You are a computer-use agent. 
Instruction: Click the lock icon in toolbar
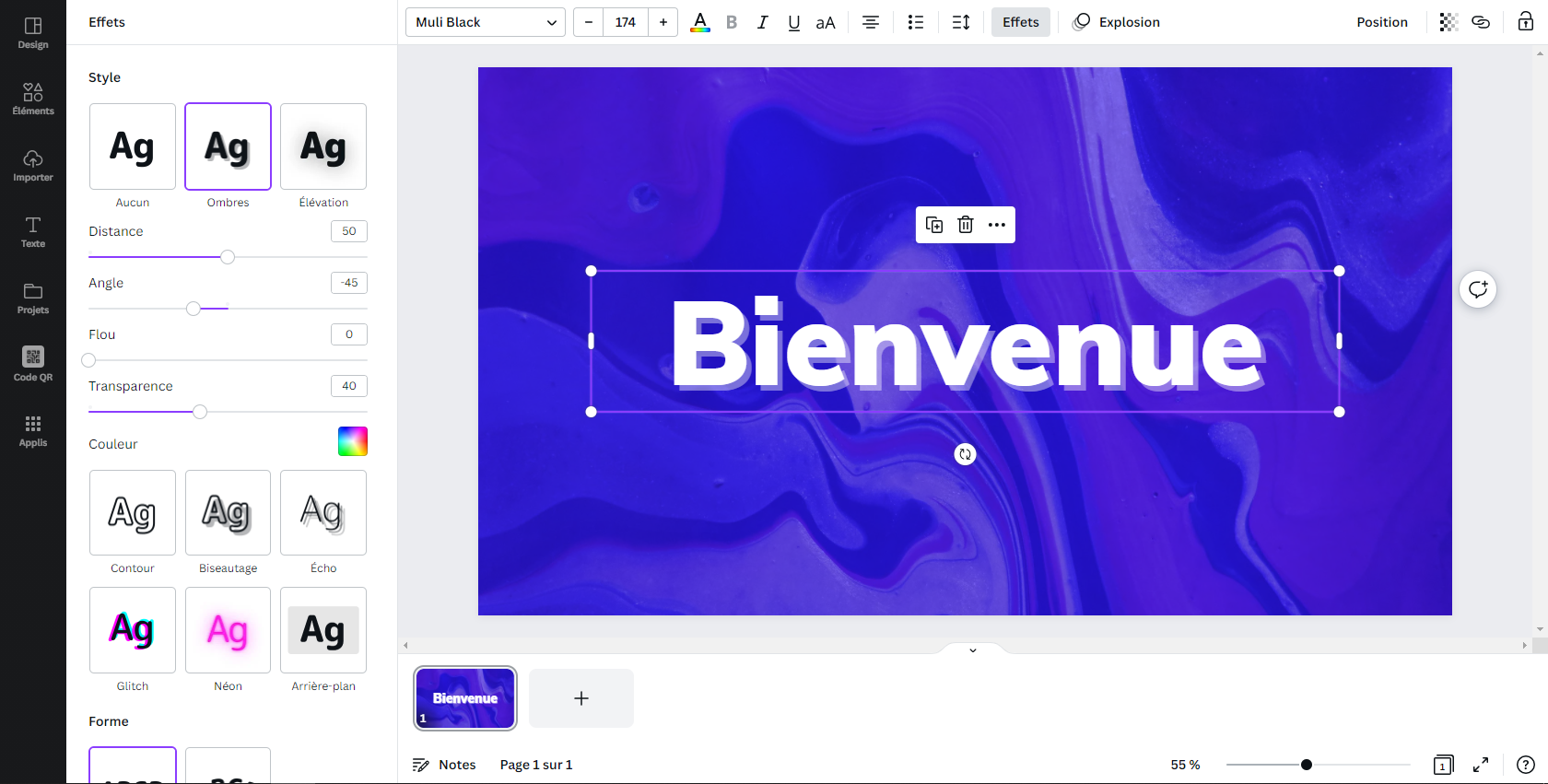click(x=1525, y=22)
